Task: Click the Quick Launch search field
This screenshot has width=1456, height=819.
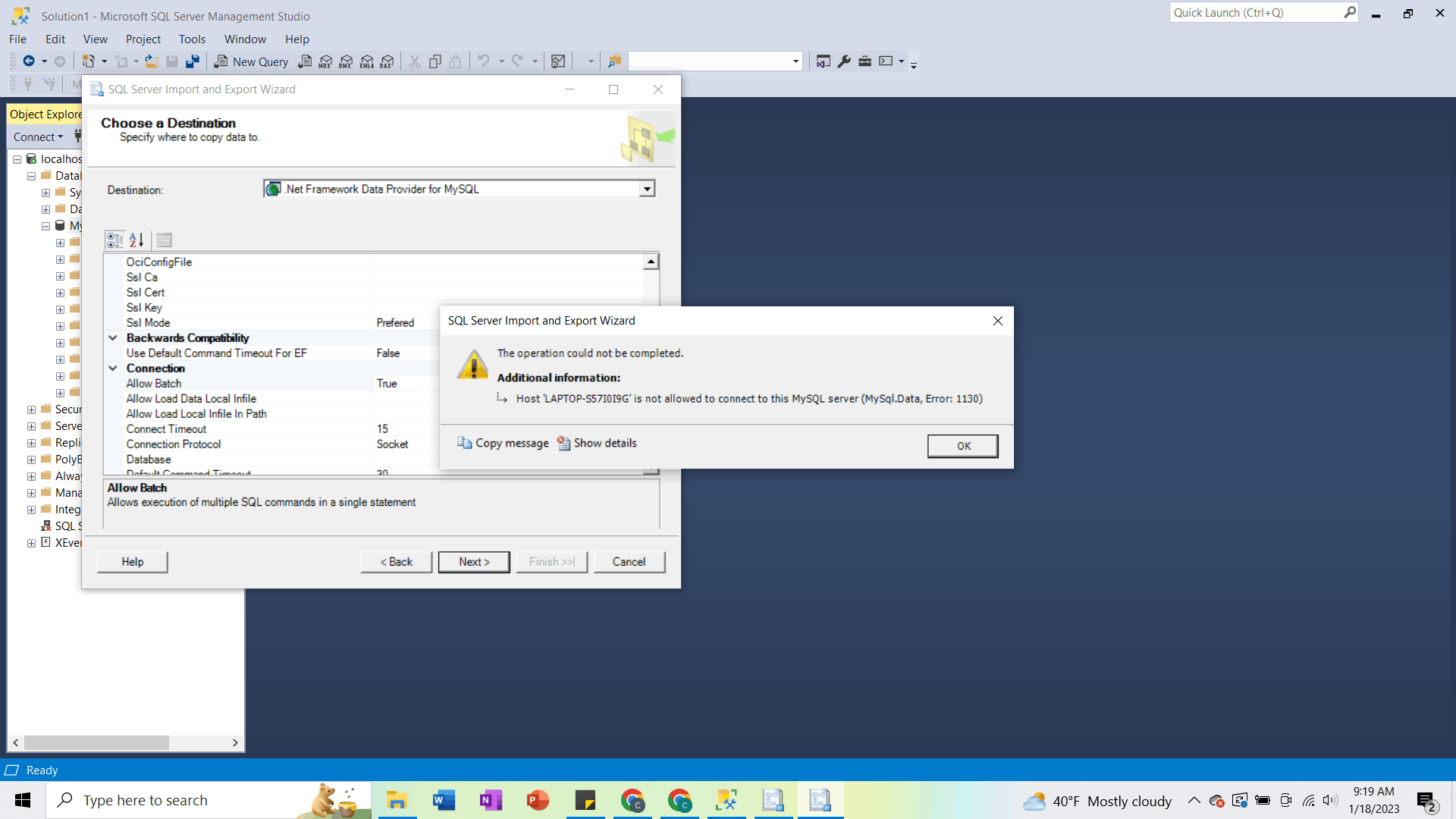Action: click(x=1263, y=13)
